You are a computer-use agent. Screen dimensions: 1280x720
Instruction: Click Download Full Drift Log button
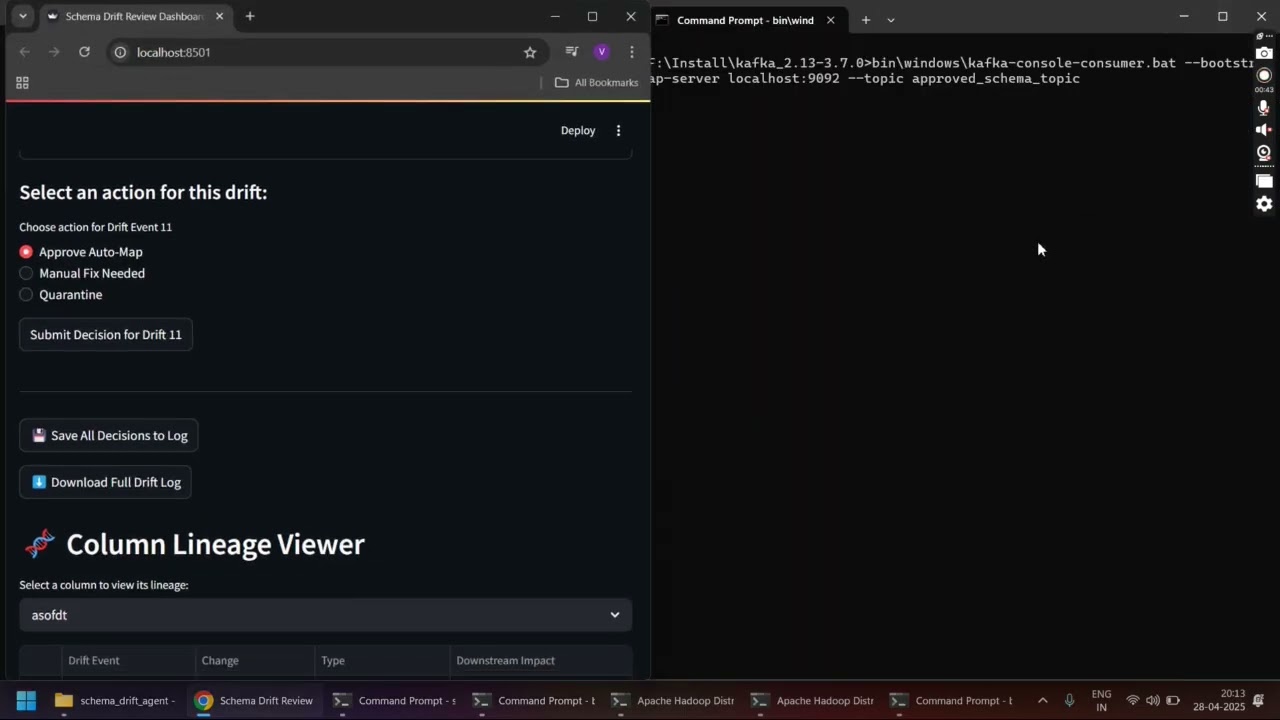(106, 482)
